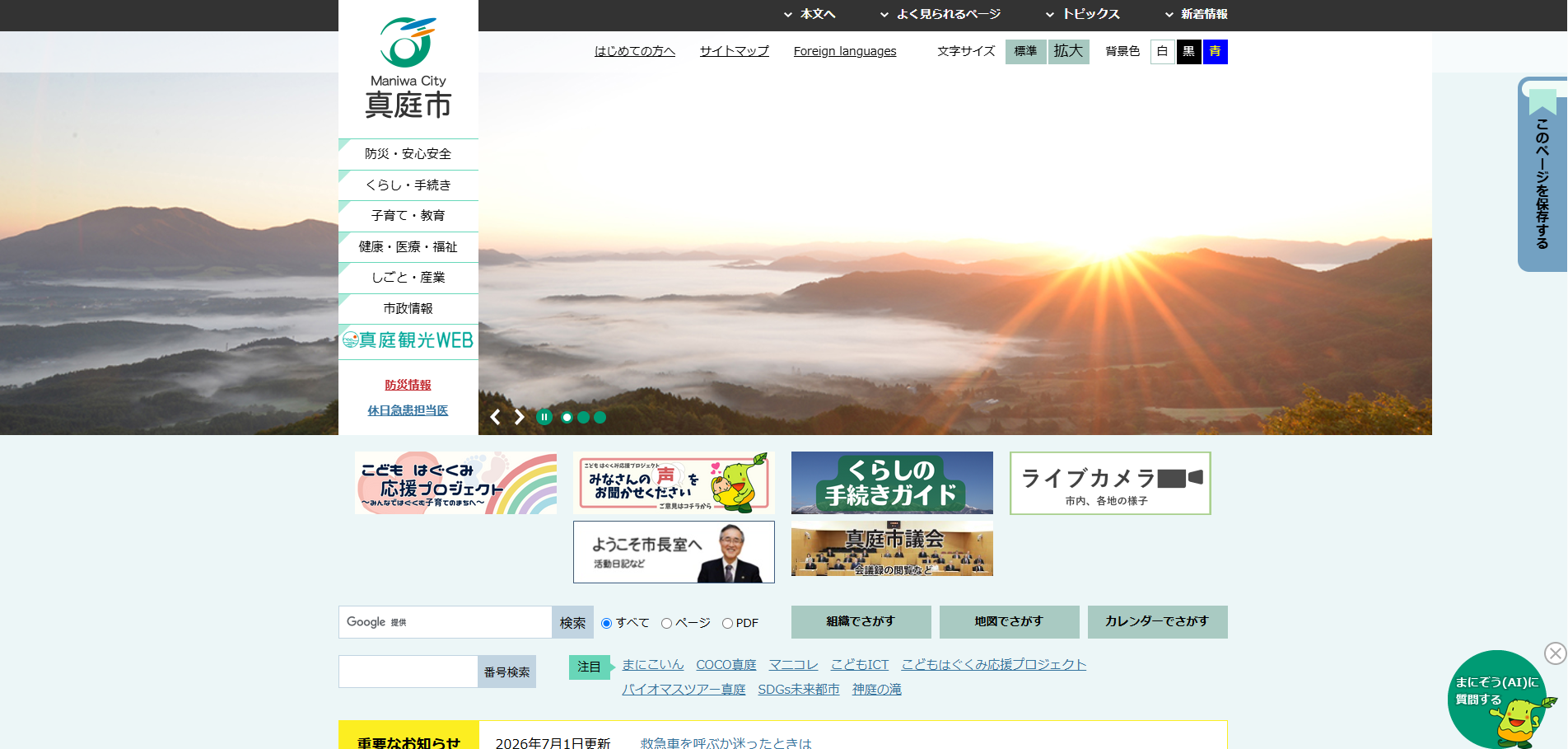Image resolution: width=1568 pixels, height=749 pixels.
Task: Focus the Google site search field
Action: [x=446, y=622]
